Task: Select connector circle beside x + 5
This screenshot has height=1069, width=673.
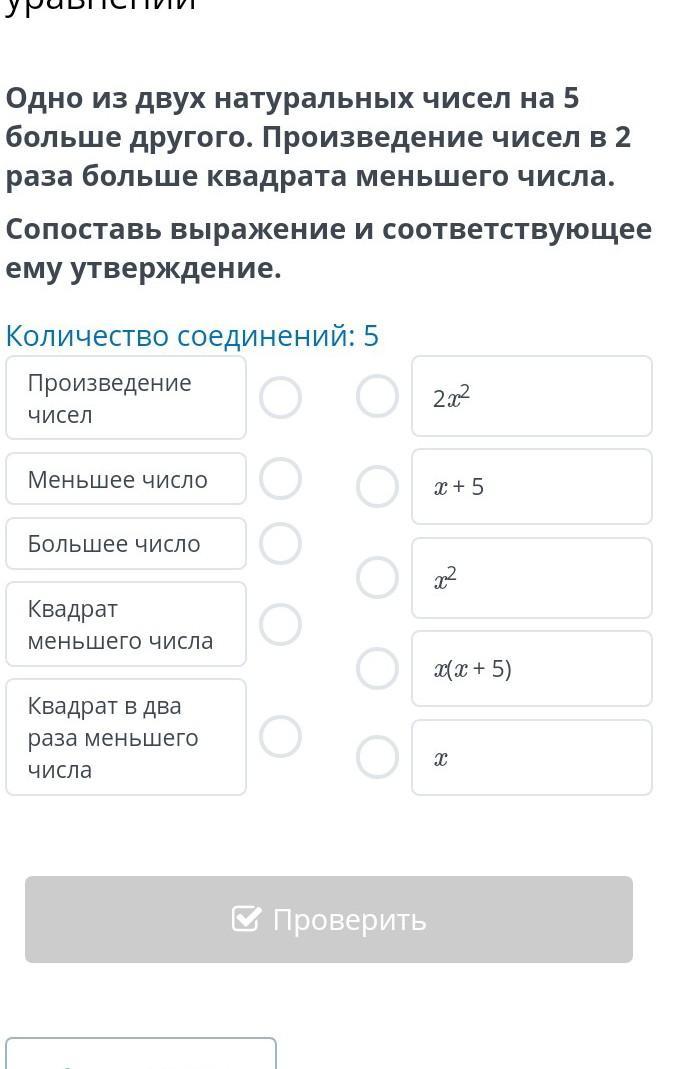Action: coord(377,486)
